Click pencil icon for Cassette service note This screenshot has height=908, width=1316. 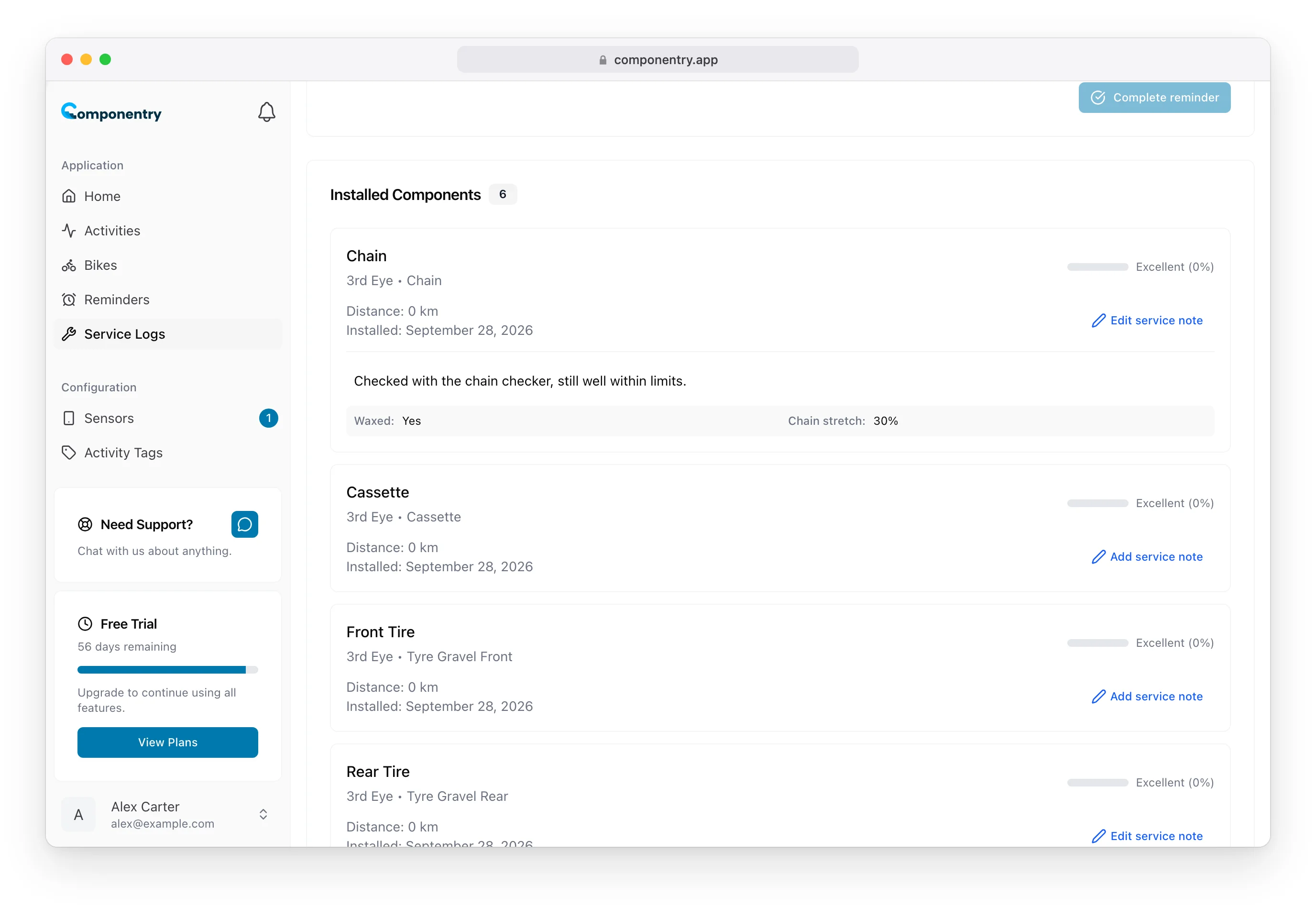(x=1099, y=557)
